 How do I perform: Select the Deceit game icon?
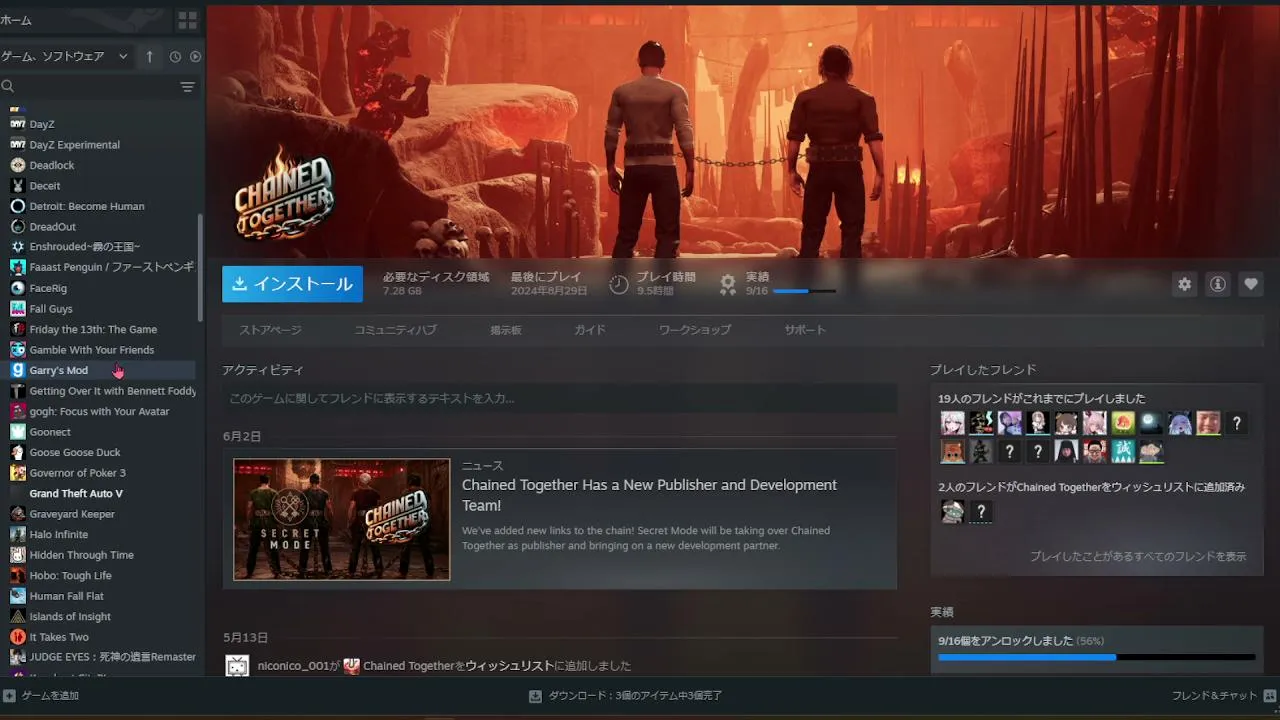(x=17, y=186)
